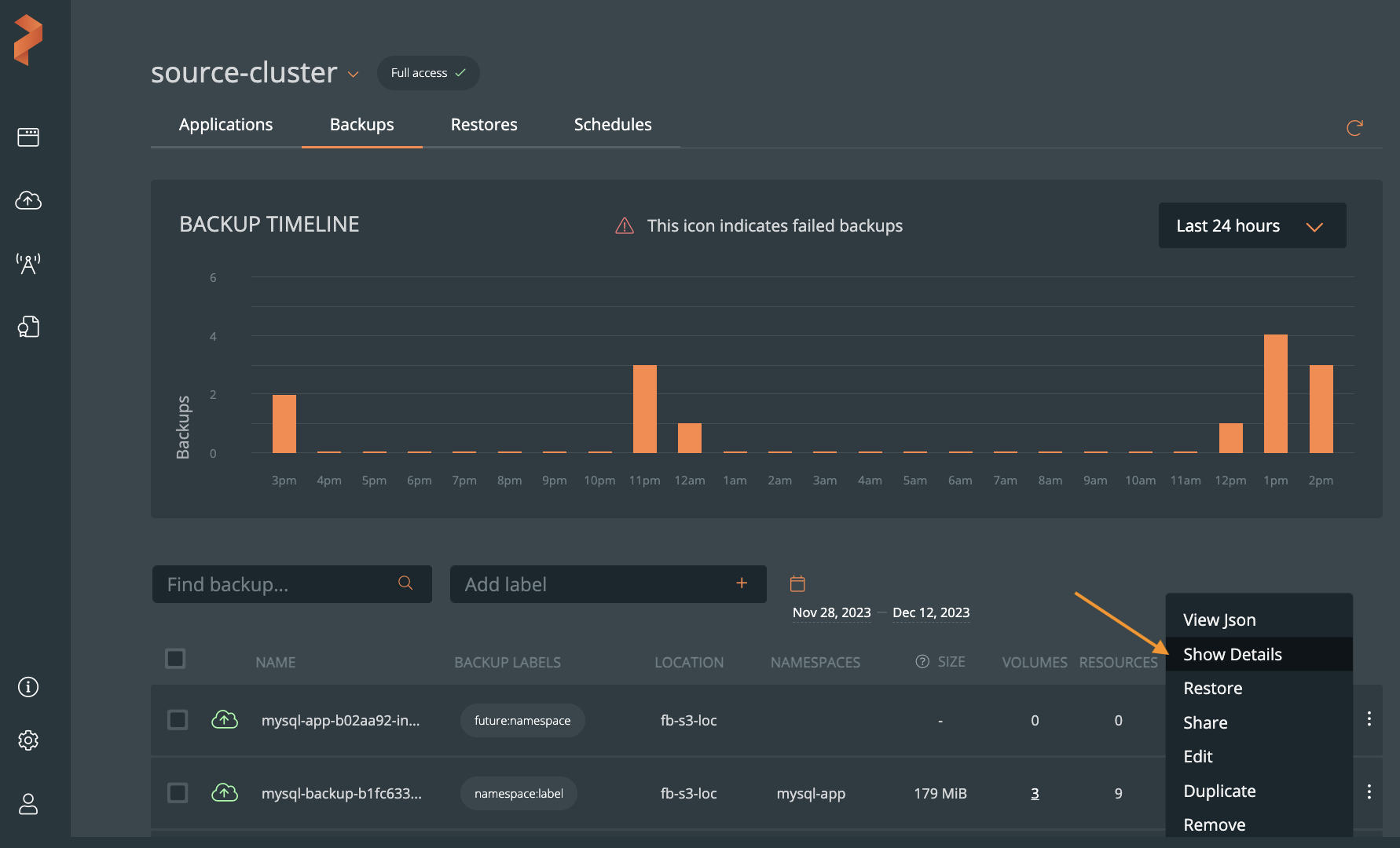
Task: Click the search magnifier in Find backup
Action: click(405, 583)
